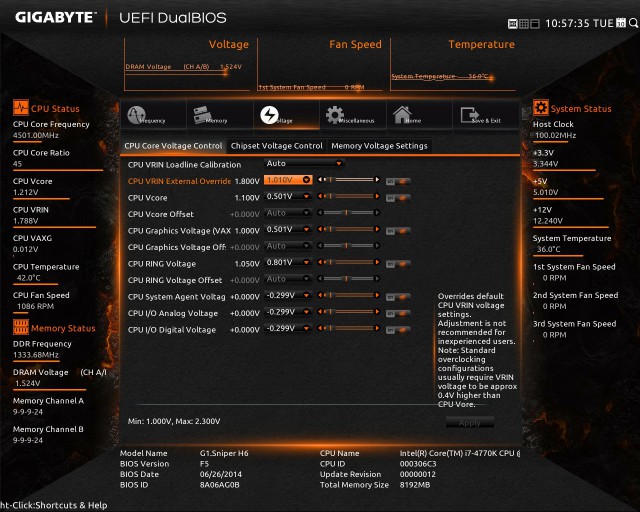
Task: Click the Total Memory Size 8192MB value
Action: [x=415, y=485]
